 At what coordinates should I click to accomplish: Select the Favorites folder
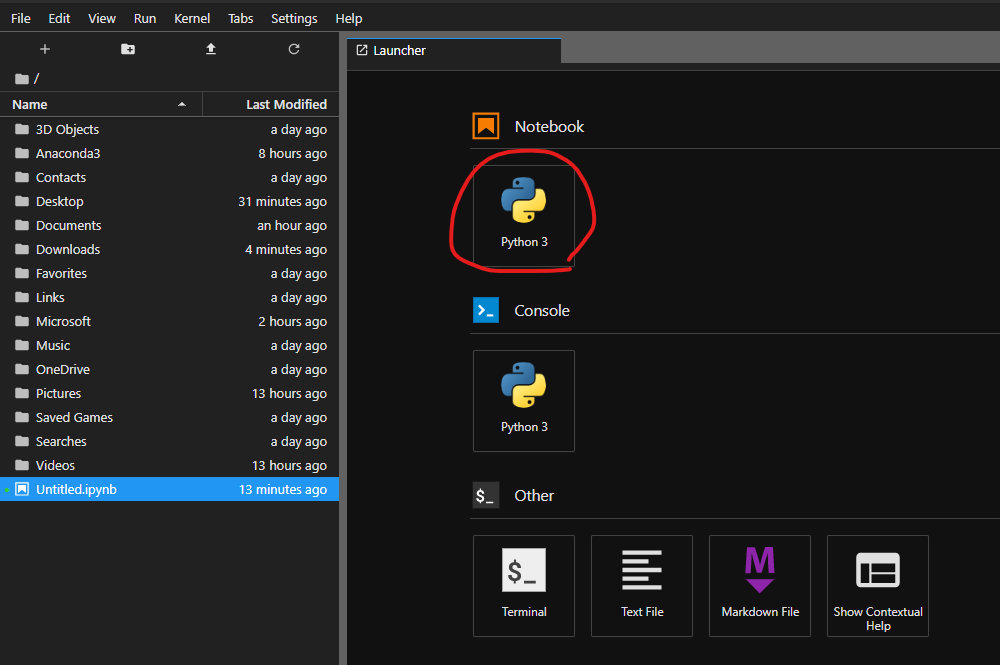169,274
